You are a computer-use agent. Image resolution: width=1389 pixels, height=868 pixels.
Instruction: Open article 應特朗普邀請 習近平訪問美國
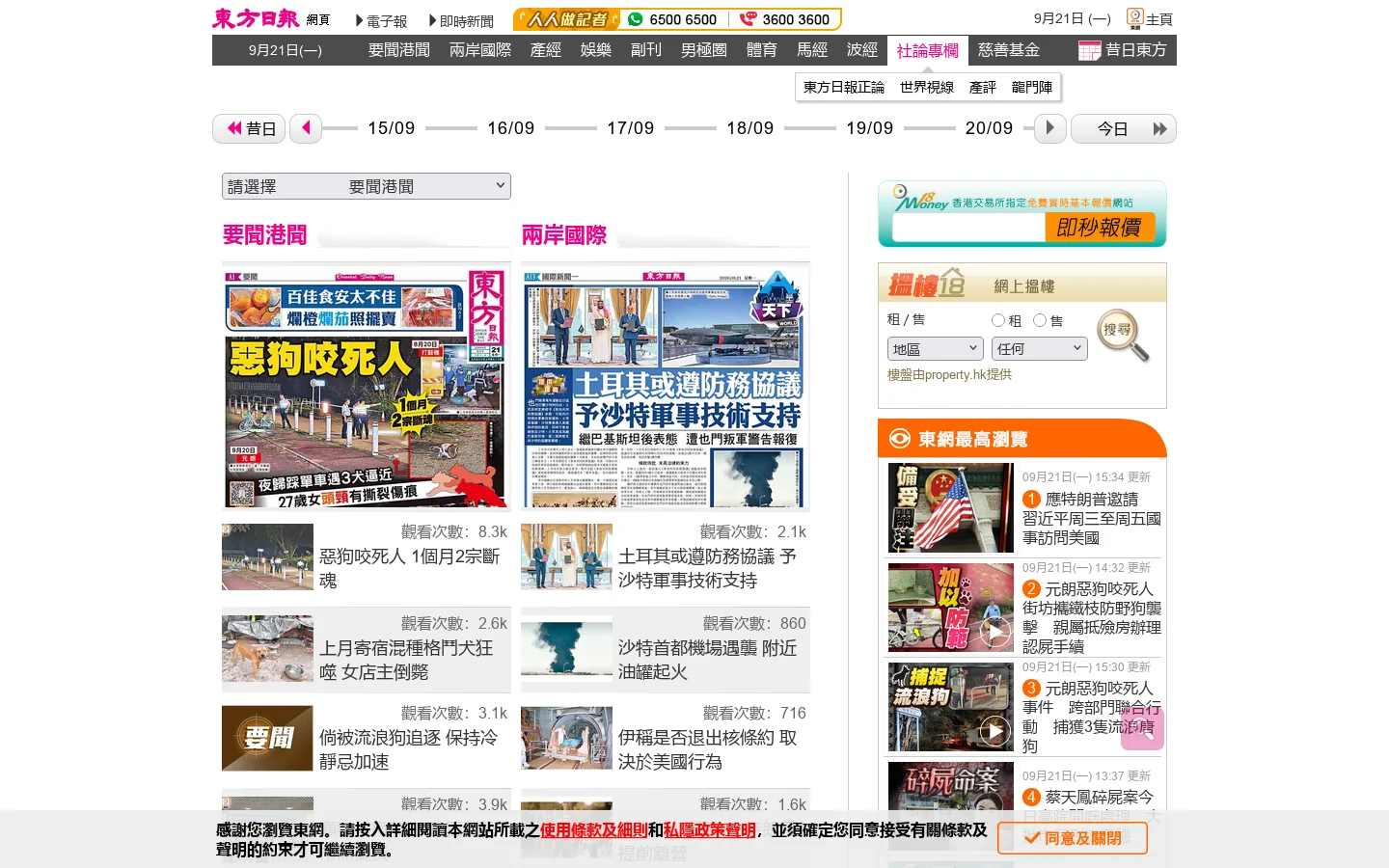[1091, 518]
